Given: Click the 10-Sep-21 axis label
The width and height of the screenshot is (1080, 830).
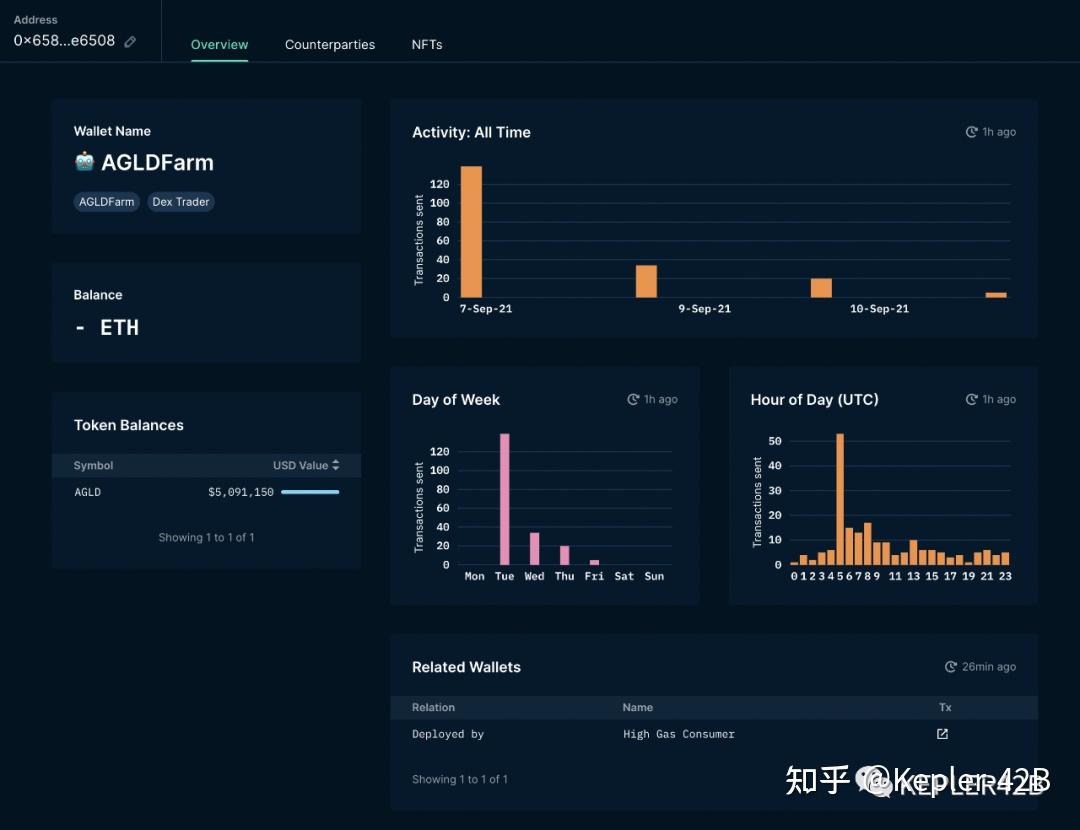Looking at the screenshot, I should pos(879,309).
